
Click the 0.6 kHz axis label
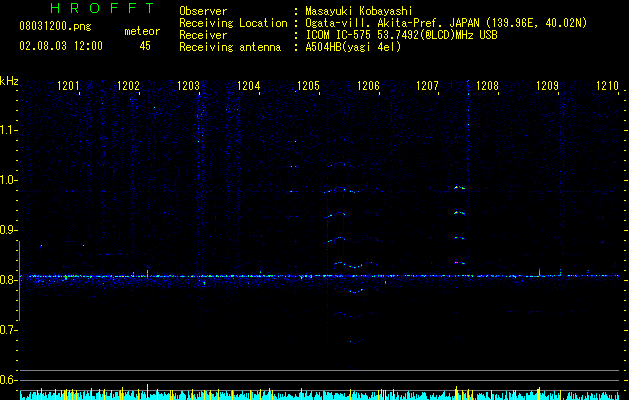pos(9,380)
